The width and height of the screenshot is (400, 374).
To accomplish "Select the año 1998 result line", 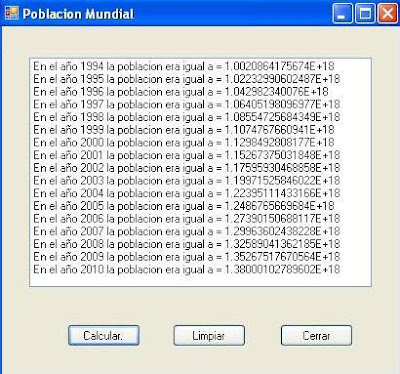I will (187, 117).
